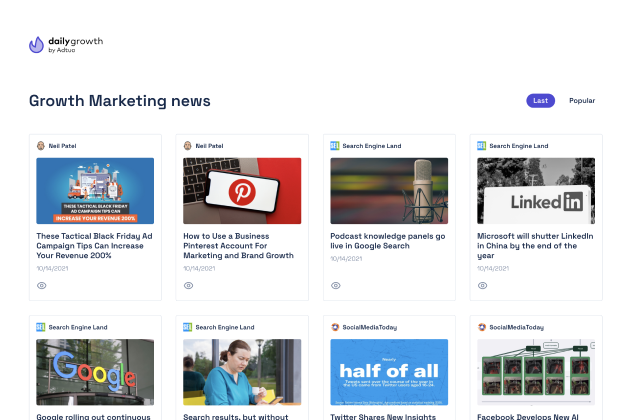Click the eye icon on LinkedIn China card
This screenshot has height=420, width=630.
click(483, 285)
